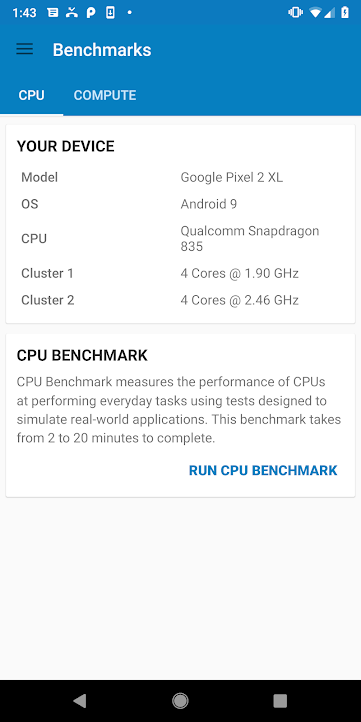The image size is (361, 722).
Task: Tap the Android back navigation button
Action: 80,700
